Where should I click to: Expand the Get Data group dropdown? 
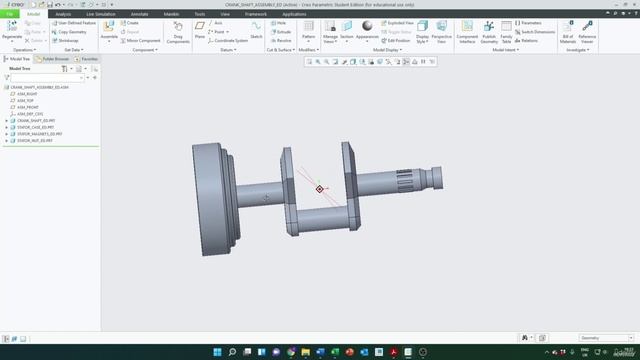(74, 50)
